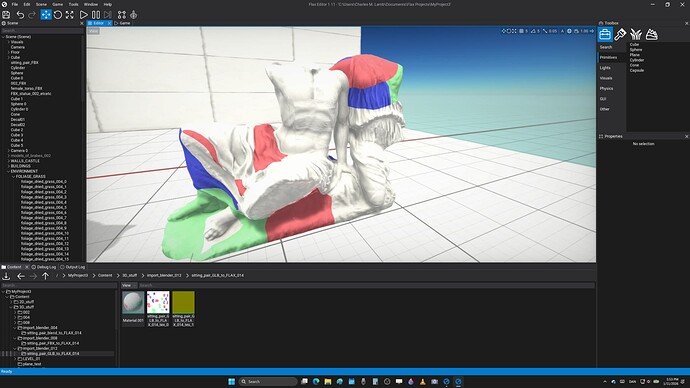The width and height of the screenshot is (690, 388).
Task: Expand the Floor node in scene tree
Action: point(8,52)
